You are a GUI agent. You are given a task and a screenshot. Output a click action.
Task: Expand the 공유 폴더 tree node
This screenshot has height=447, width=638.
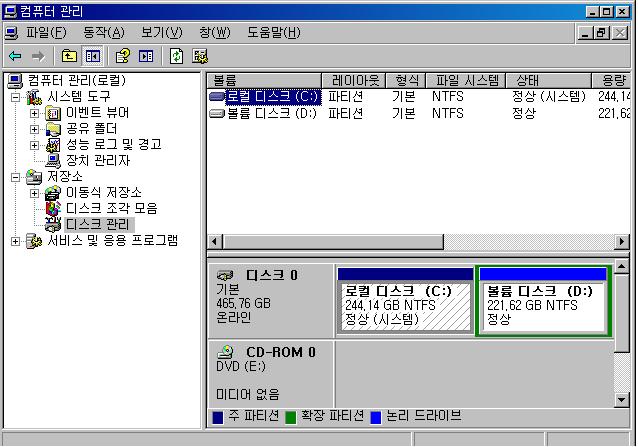[x=35, y=129]
